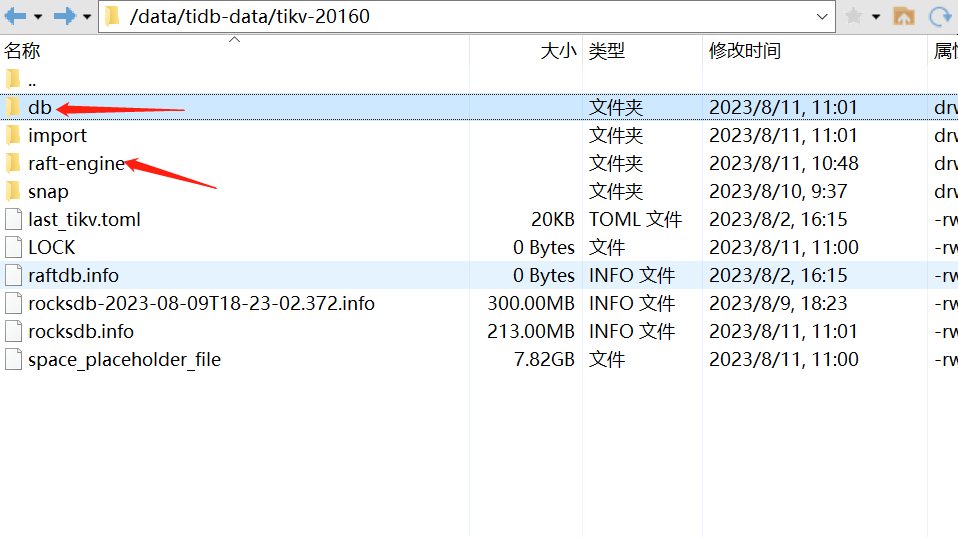Click the back navigation arrow

point(15,16)
